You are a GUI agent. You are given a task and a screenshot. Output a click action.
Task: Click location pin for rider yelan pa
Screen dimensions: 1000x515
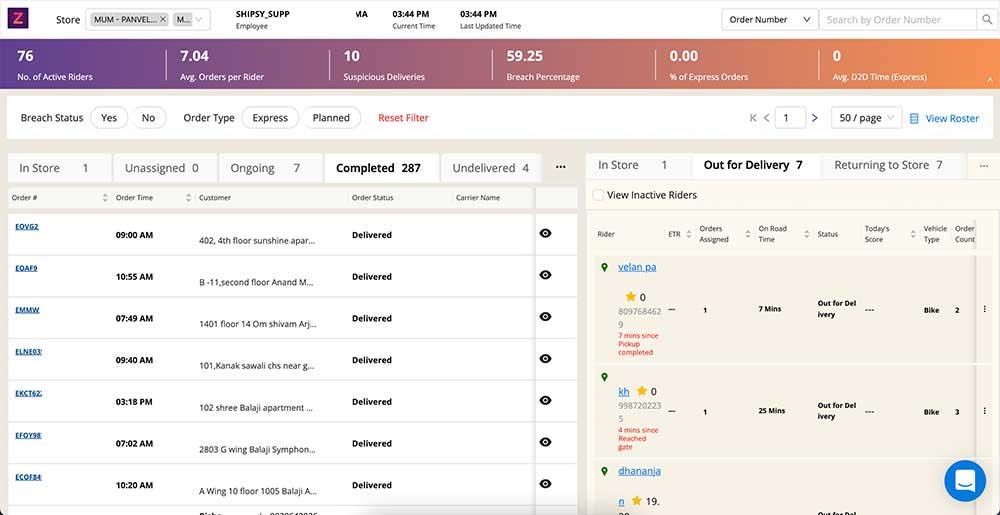point(605,267)
